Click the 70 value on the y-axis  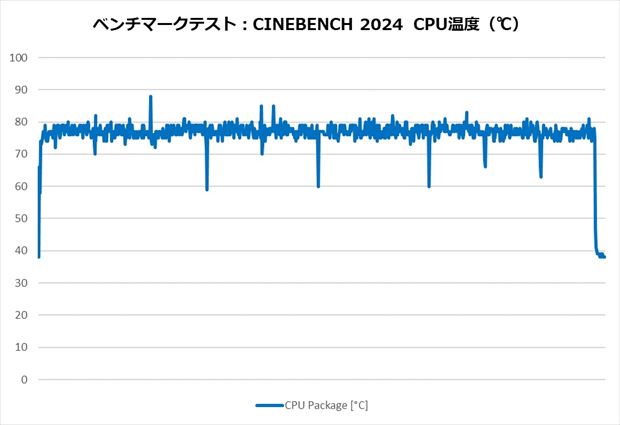(x=20, y=154)
